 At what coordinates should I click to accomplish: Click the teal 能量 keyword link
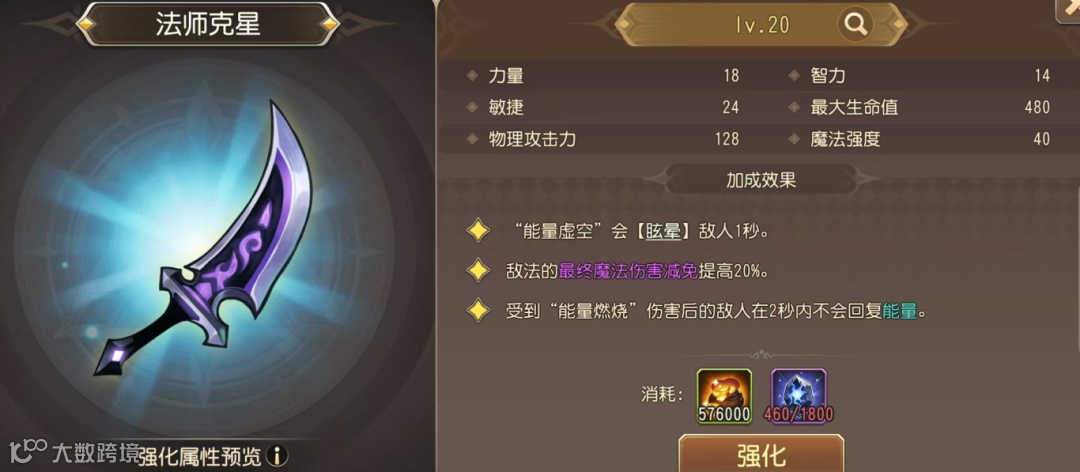900,311
